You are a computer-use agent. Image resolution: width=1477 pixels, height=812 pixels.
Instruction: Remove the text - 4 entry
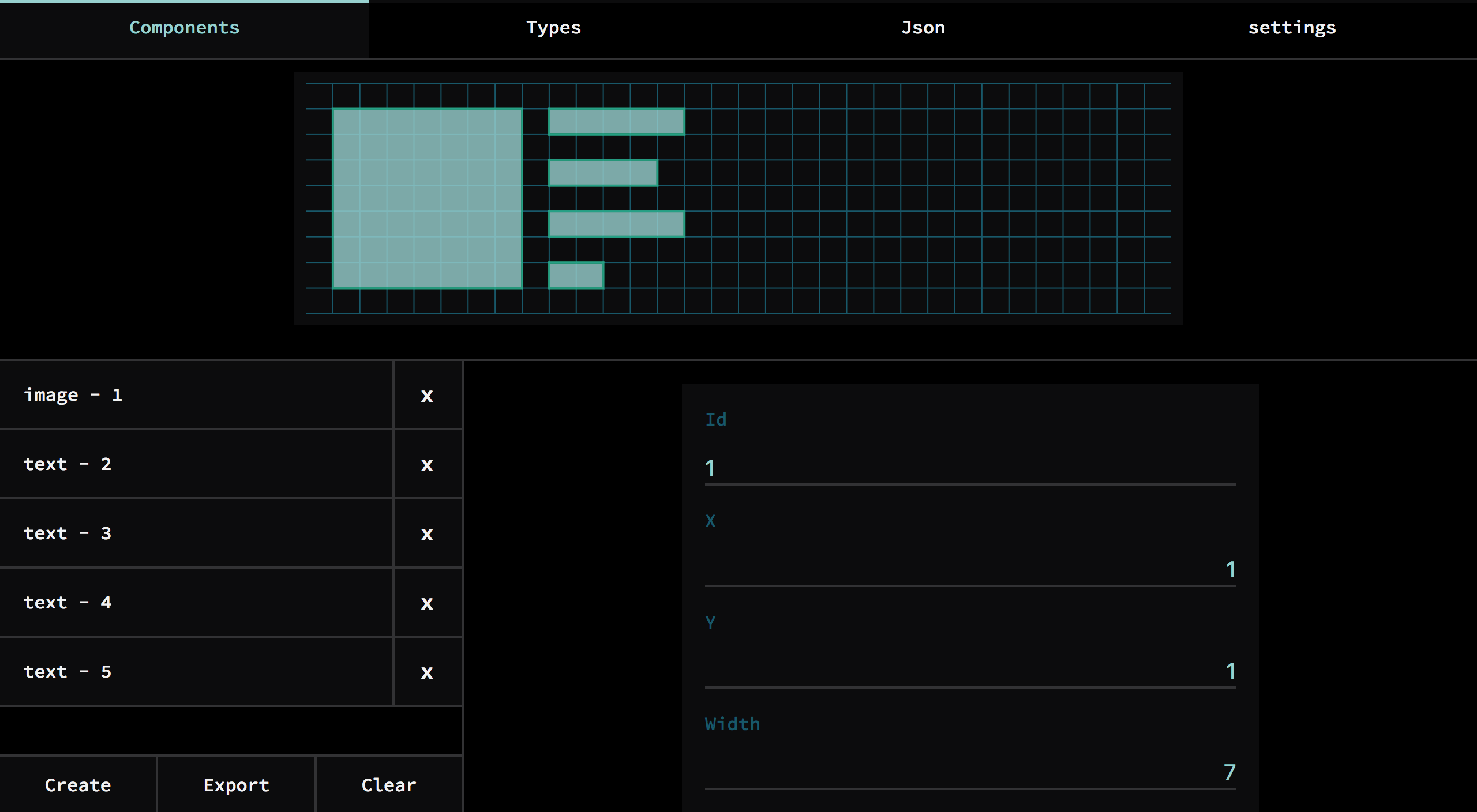coord(427,603)
